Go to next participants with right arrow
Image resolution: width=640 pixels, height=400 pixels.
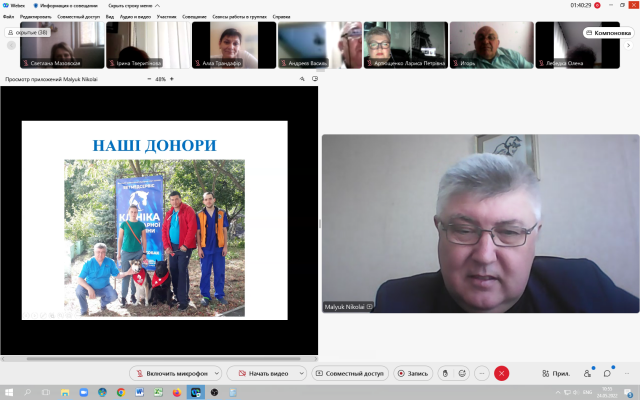point(629,45)
